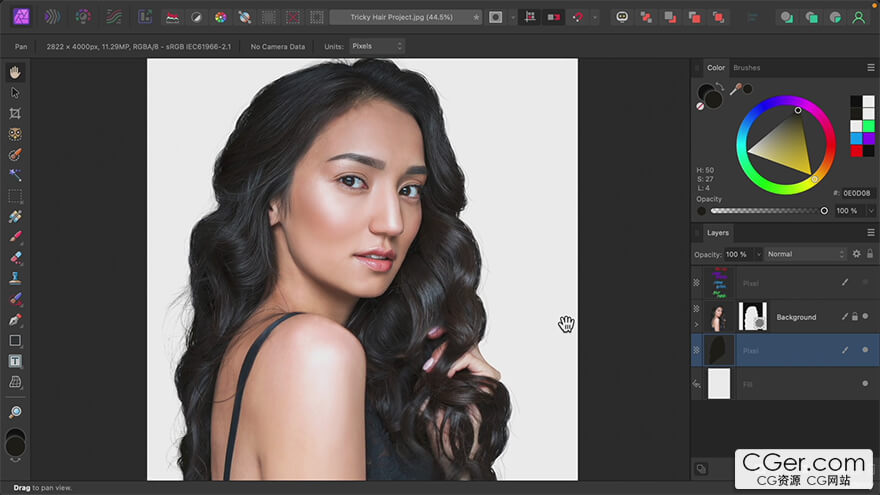Viewport: 880px width, 495px height.
Task: Click the hex color input field
Action: [x=857, y=194]
